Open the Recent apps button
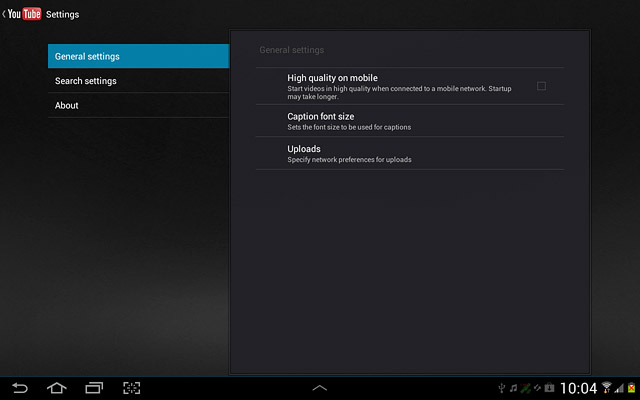Viewport: 640px width, 400px height. pos(94,387)
